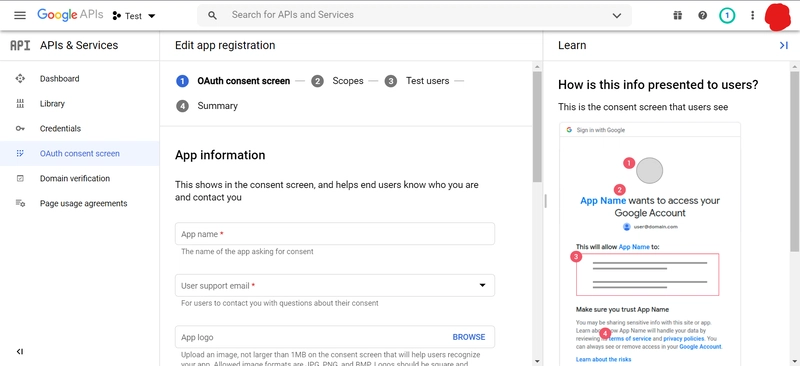Click text 'This is the consent screen that users see'

(x=643, y=107)
